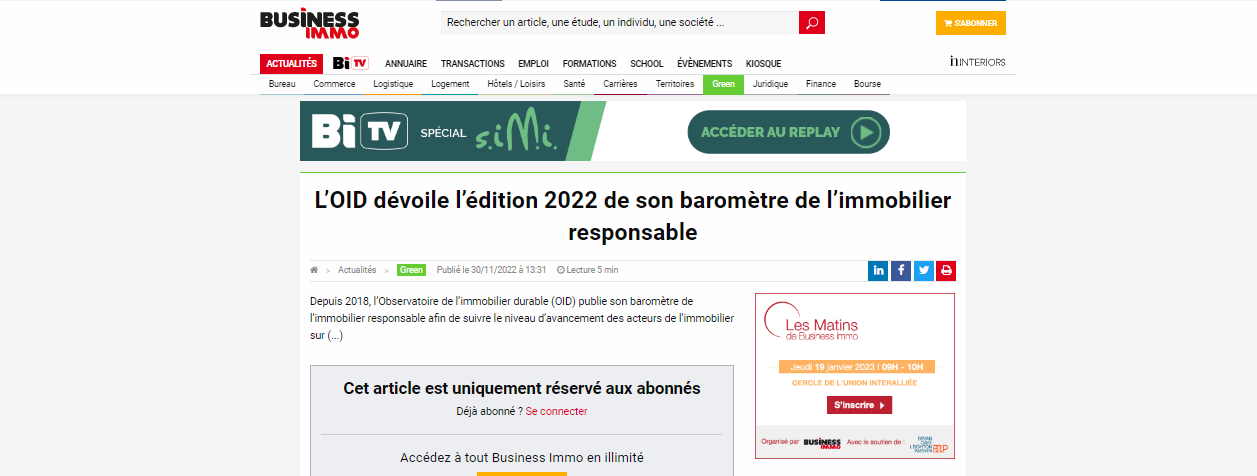Share the article on LinkedIn
Screen dimensions: 1257x476
pyautogui.click(x=878, y=270)
